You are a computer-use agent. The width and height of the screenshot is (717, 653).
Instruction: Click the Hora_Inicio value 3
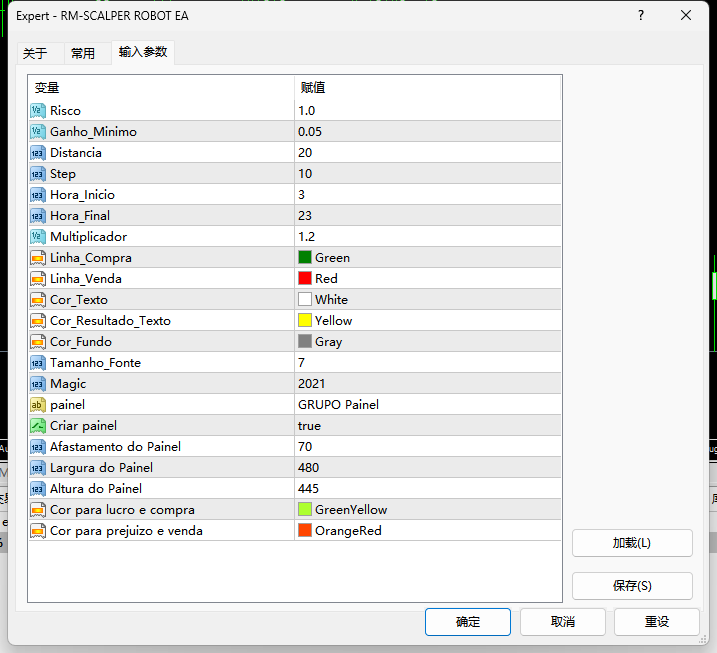coord(302,195)
